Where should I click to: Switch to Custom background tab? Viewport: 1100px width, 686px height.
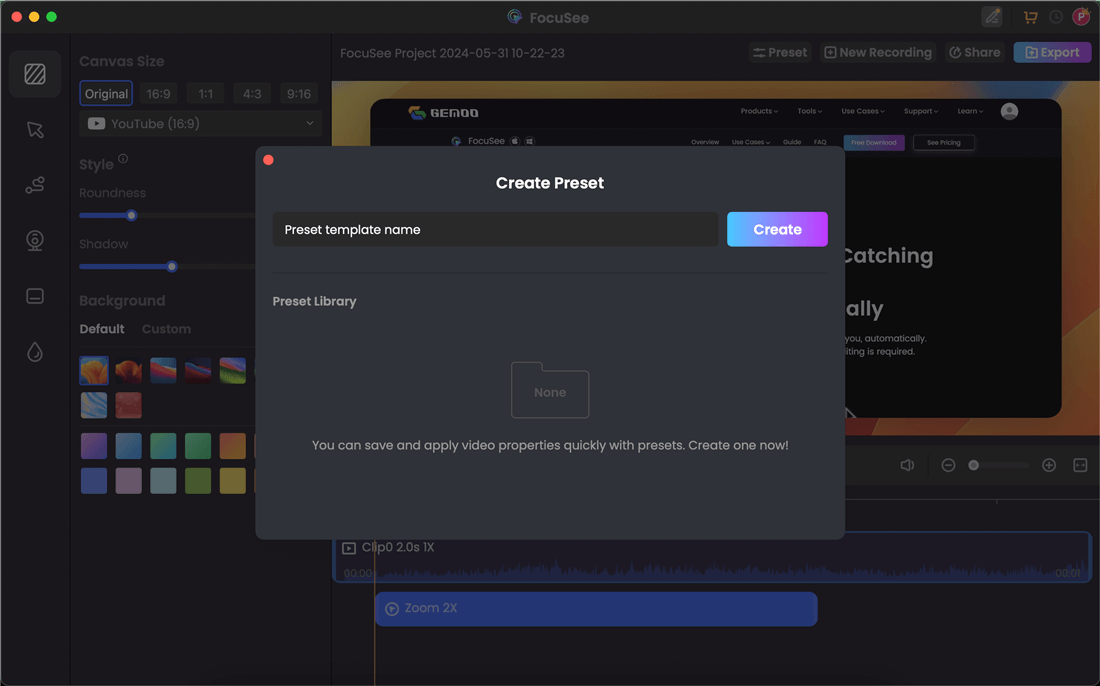pos(166,329)
